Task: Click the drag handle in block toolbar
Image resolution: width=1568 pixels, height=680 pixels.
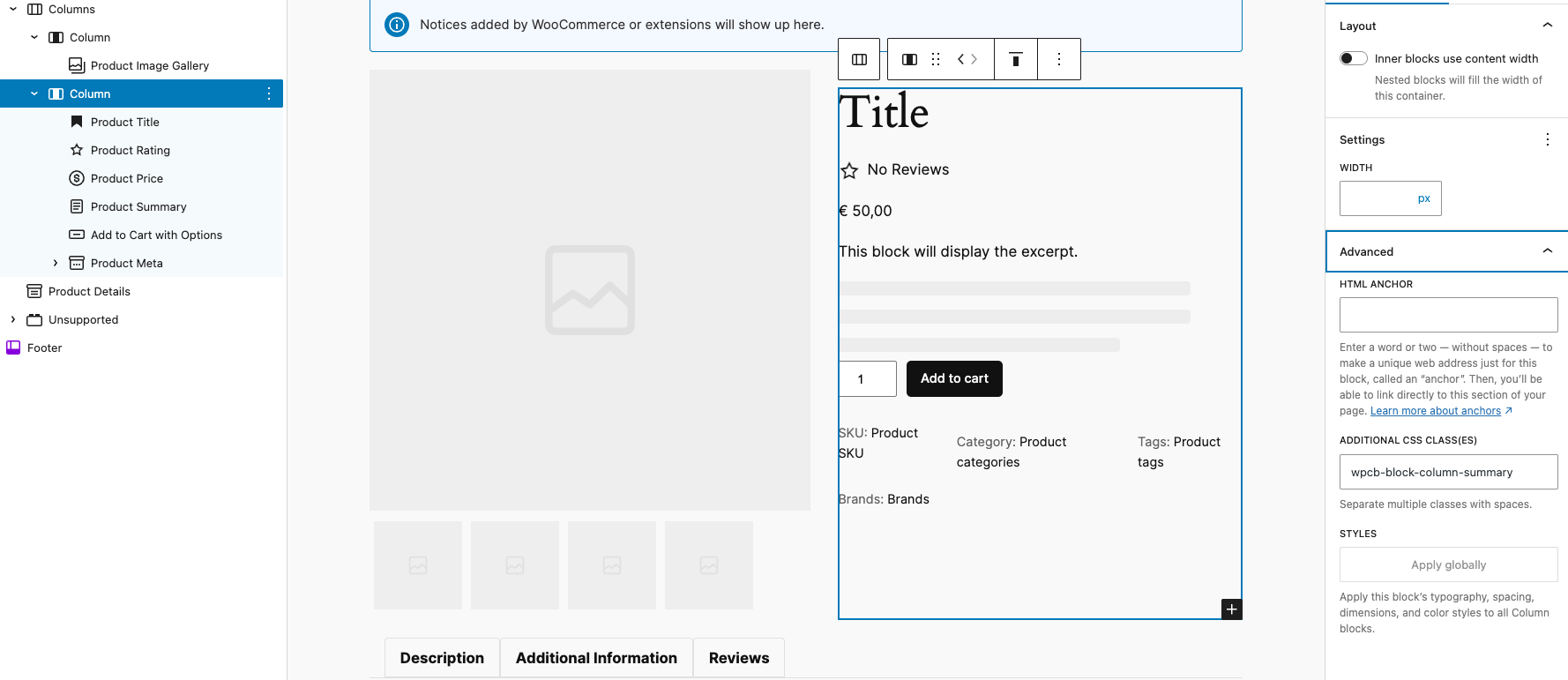Action: click(x=936, y=59)
